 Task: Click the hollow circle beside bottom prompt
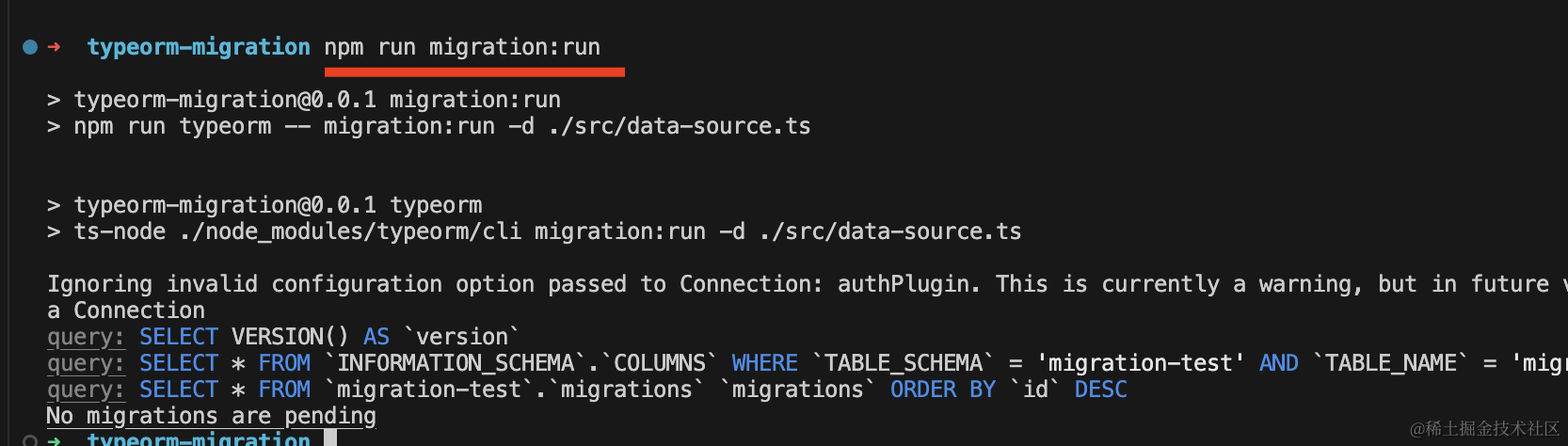pos(30,439)
